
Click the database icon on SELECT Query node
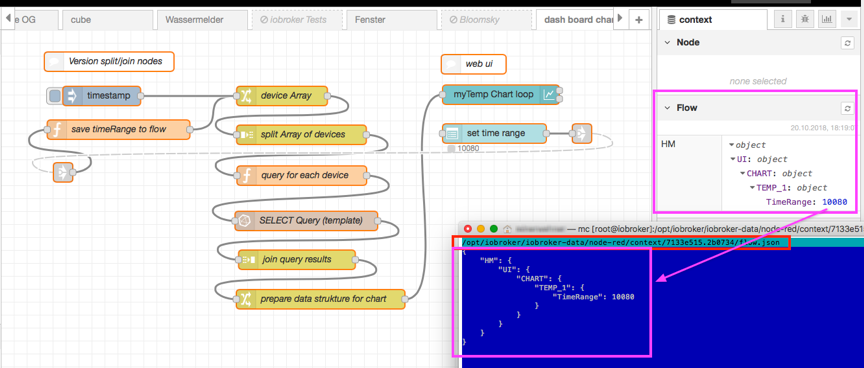coord(244,221)
